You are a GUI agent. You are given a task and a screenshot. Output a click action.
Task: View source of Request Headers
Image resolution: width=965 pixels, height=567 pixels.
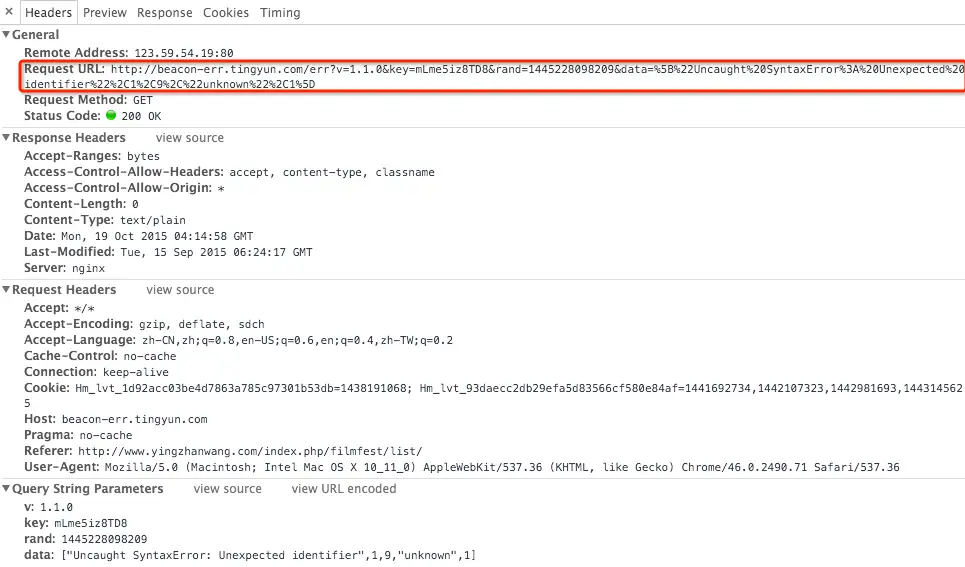click(180, 290)
